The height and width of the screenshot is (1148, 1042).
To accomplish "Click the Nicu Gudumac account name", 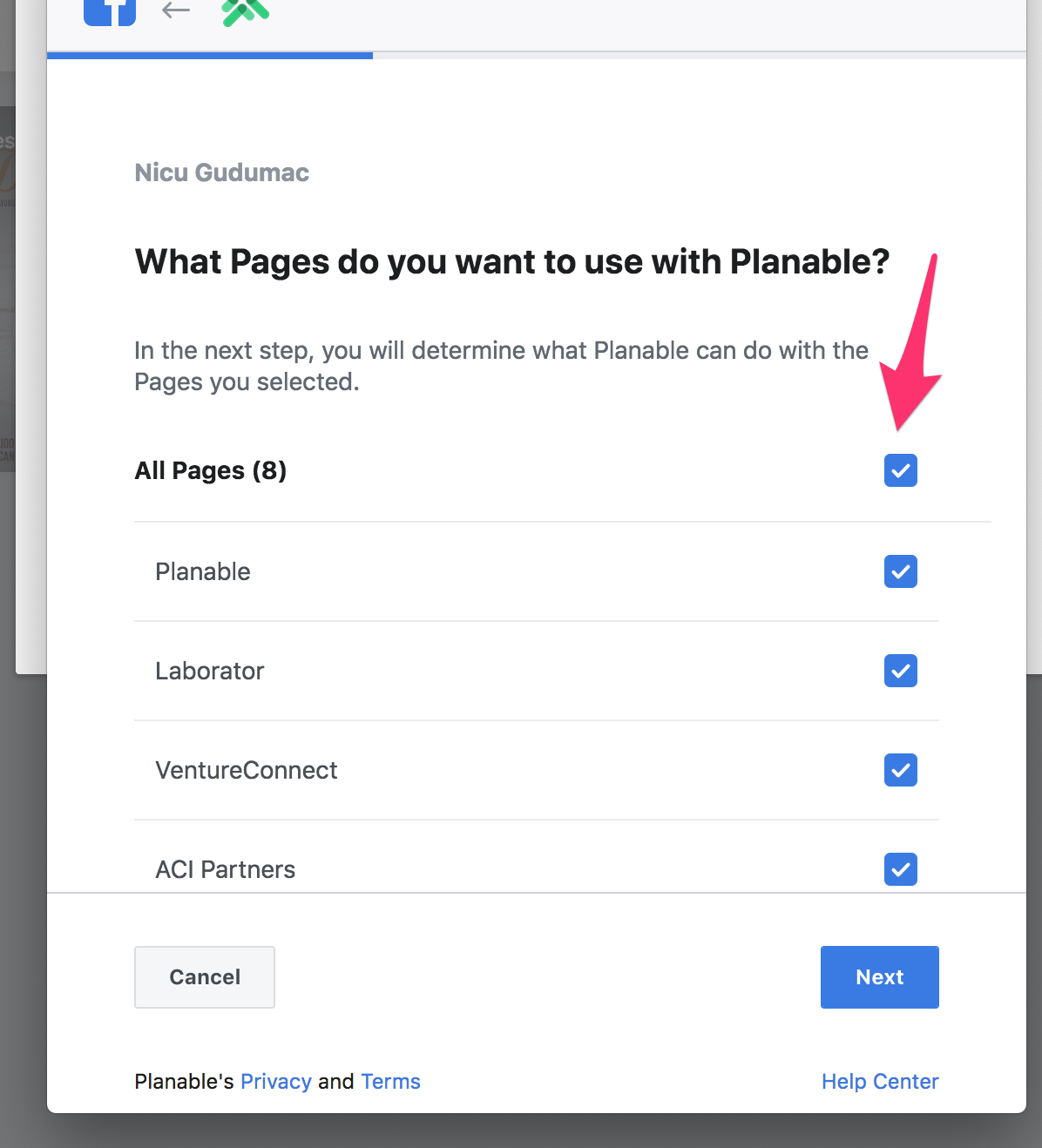I will click(222, 172).
